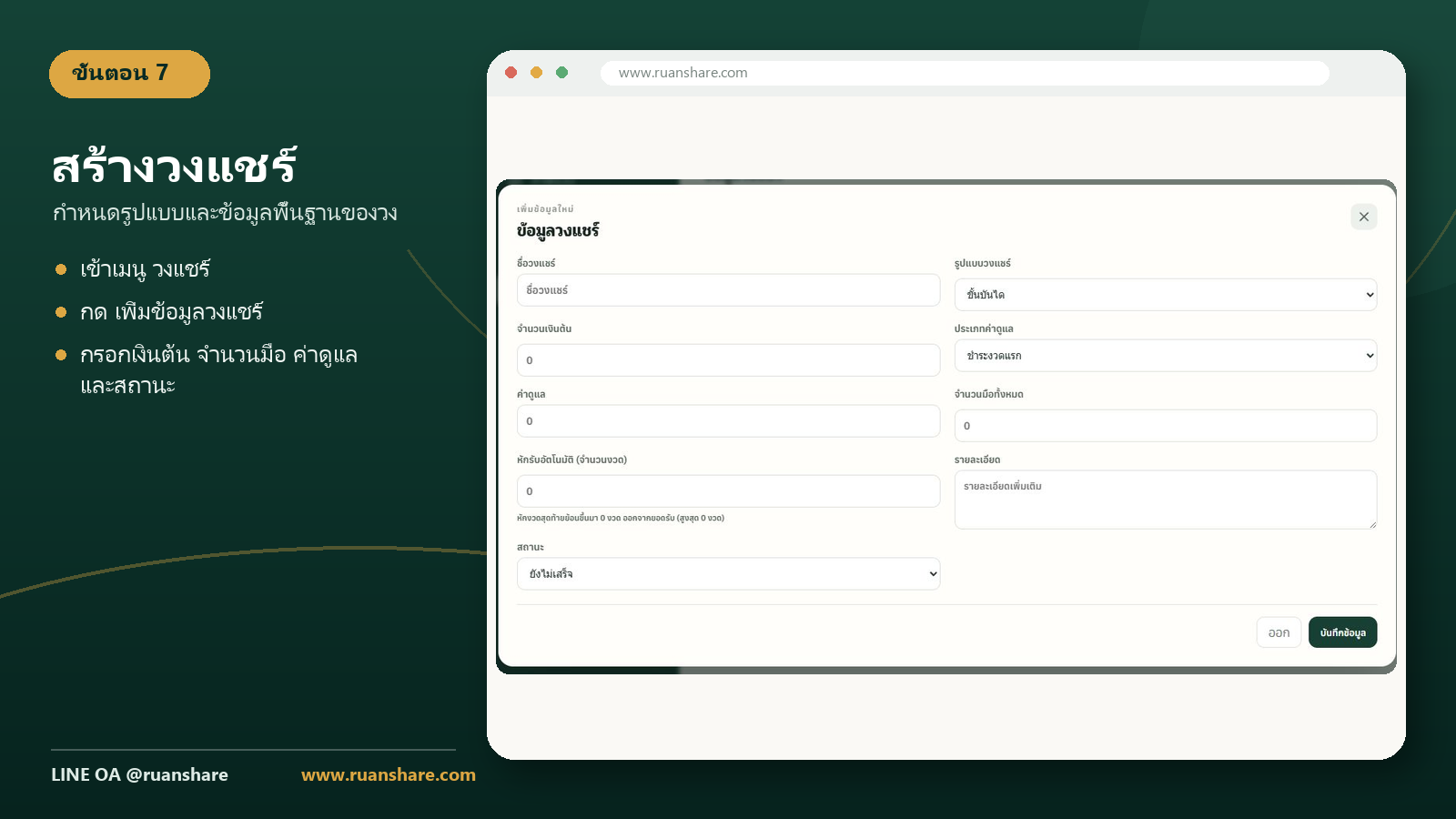The width and height of the screenshot is (1456, 819).
Task: Click the ชื่อวงแชร์ name input field
Action: click(x=728, y=290)
